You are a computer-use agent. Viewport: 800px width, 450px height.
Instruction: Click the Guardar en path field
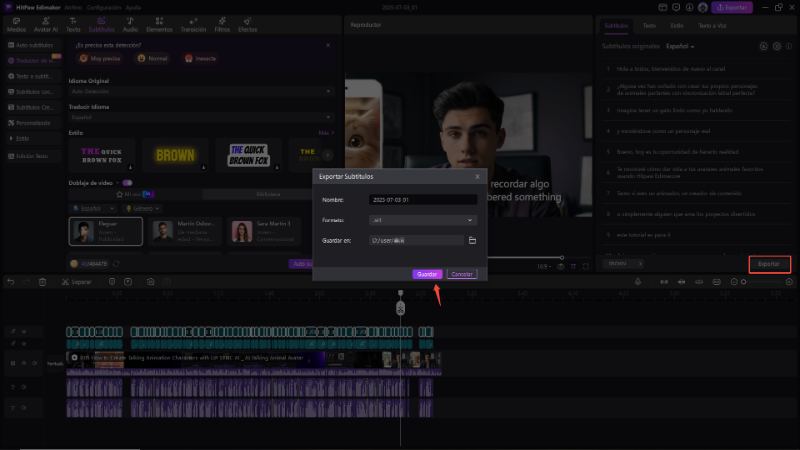(x=416, y=240)
